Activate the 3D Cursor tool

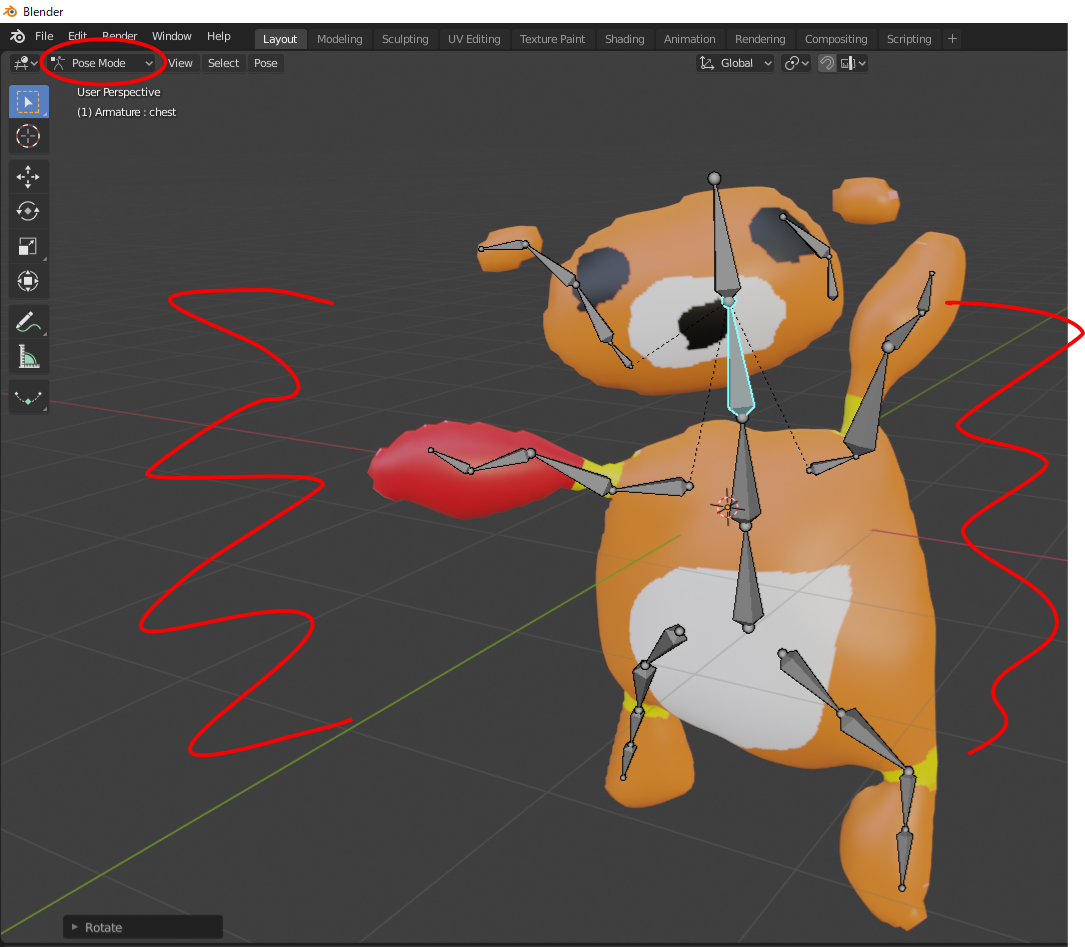click(x=28, y=136)
